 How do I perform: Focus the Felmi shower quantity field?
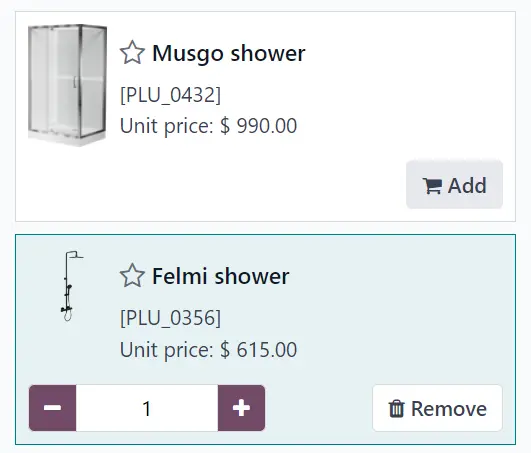click(x=147, y=408)
